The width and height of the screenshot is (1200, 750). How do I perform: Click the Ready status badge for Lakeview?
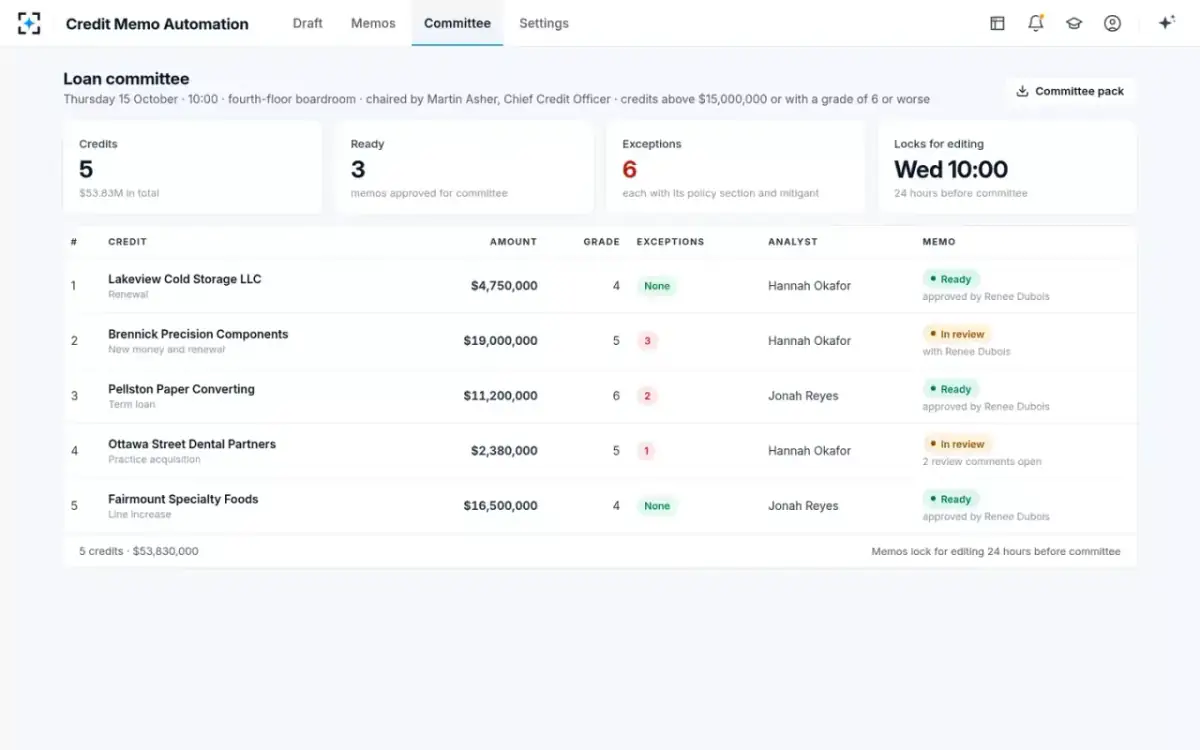[950, 279]
